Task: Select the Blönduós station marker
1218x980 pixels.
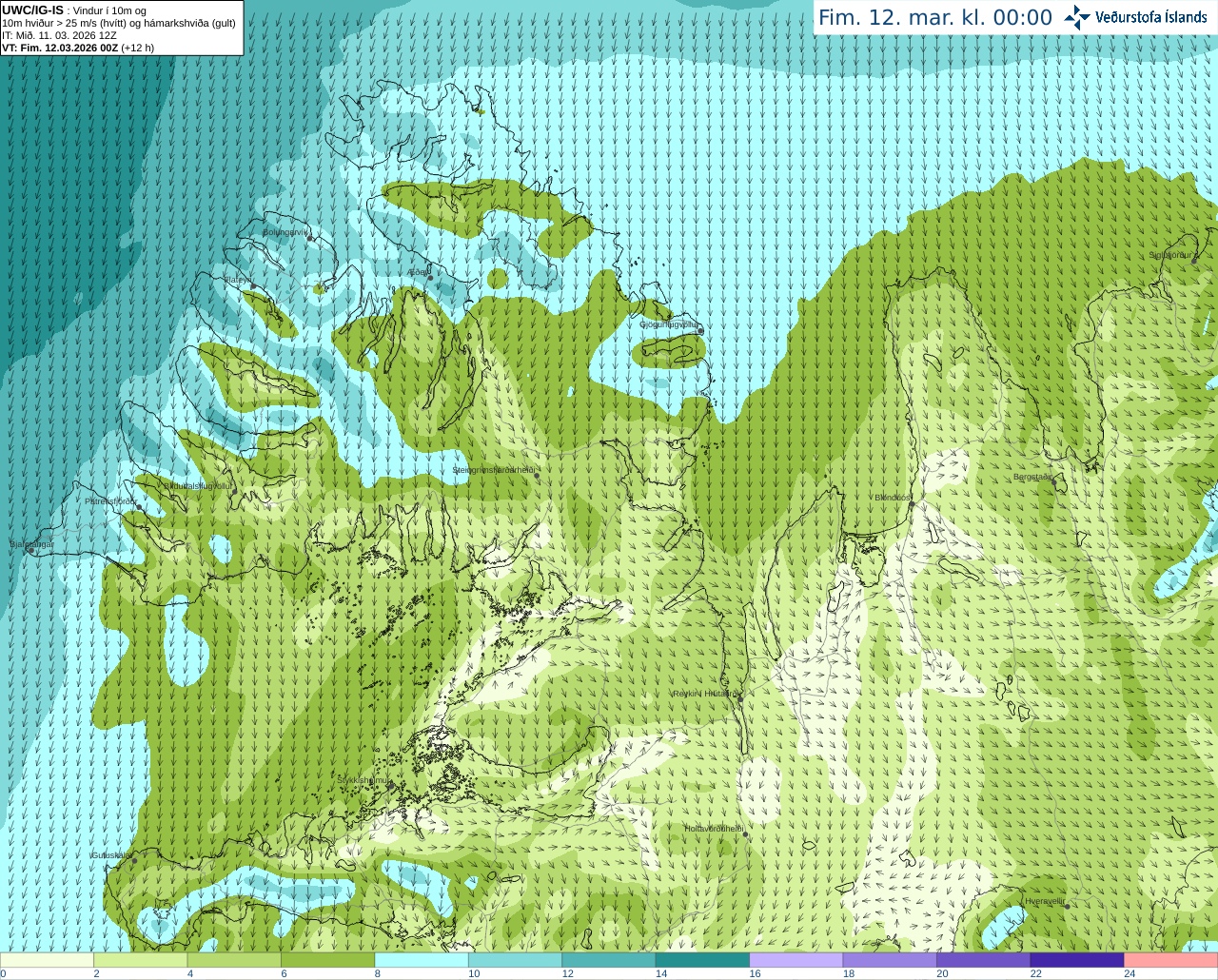Action: pyautogui.click(x=911, y=505)
